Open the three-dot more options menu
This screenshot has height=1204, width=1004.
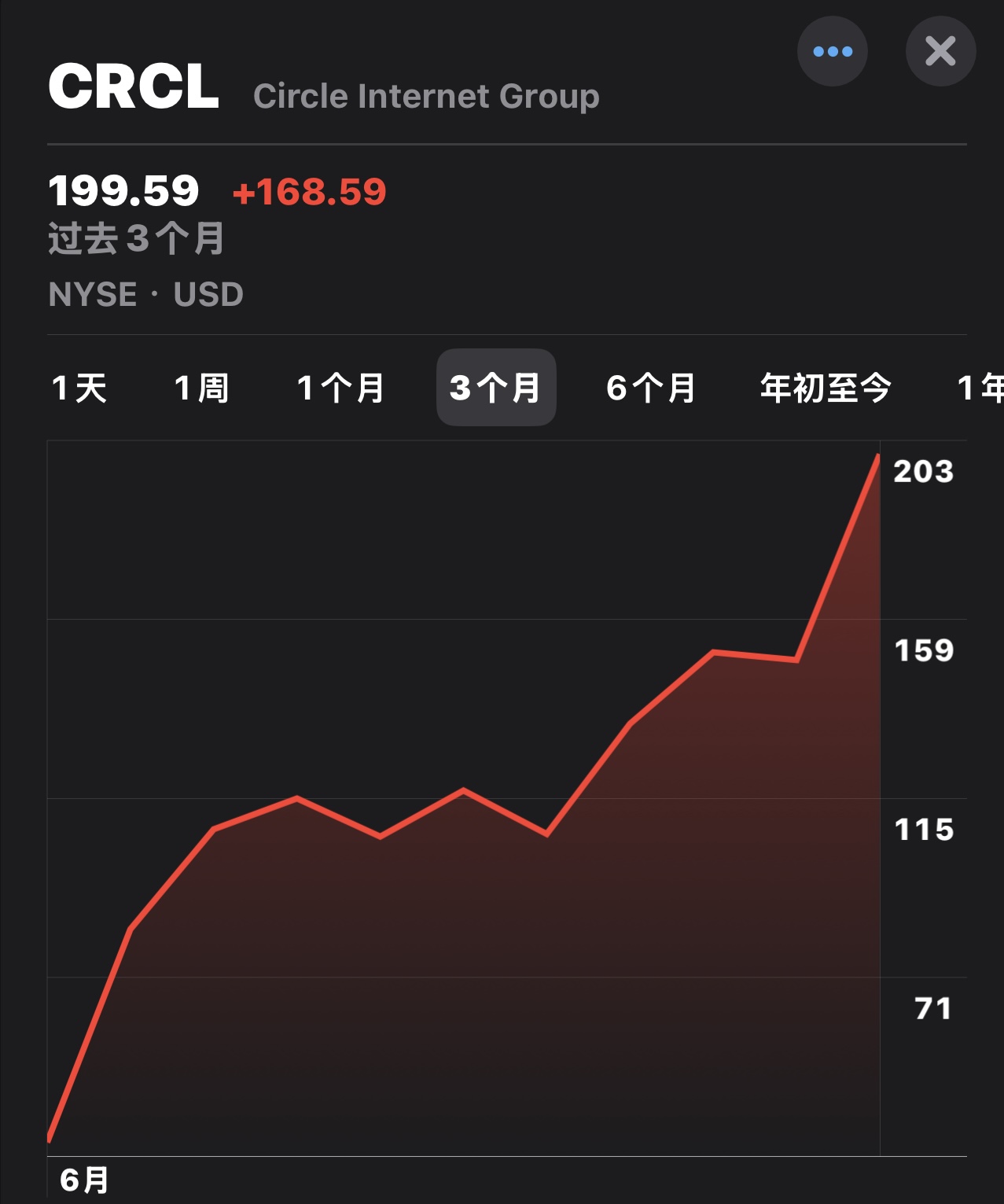832,51
